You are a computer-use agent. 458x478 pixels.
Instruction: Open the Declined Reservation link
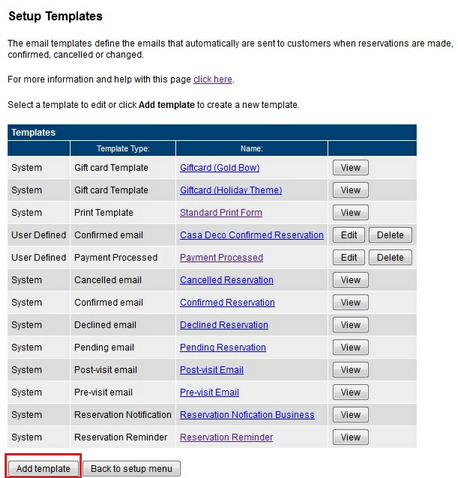[x=224, y=325]
